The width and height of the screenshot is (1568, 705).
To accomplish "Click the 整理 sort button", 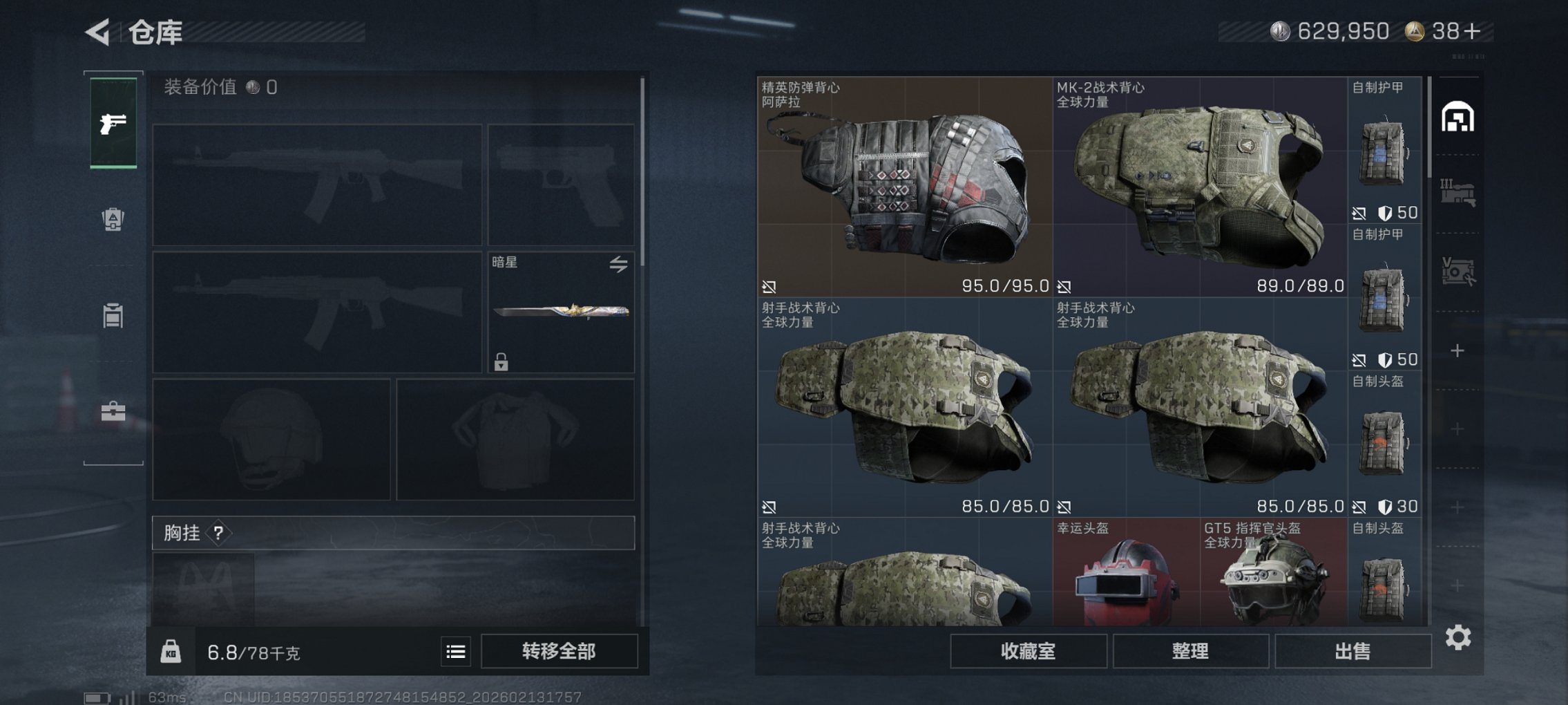I will [x=1190, y=651].
